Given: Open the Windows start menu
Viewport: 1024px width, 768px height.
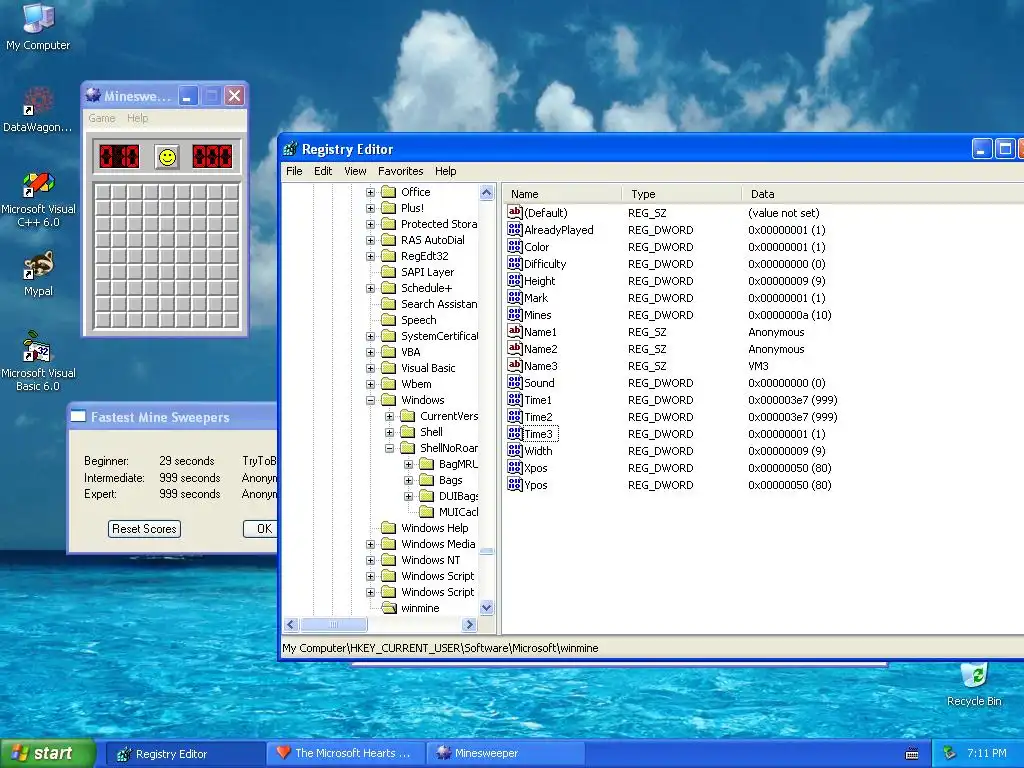Looking at the screenshot, I should (48, 754).
